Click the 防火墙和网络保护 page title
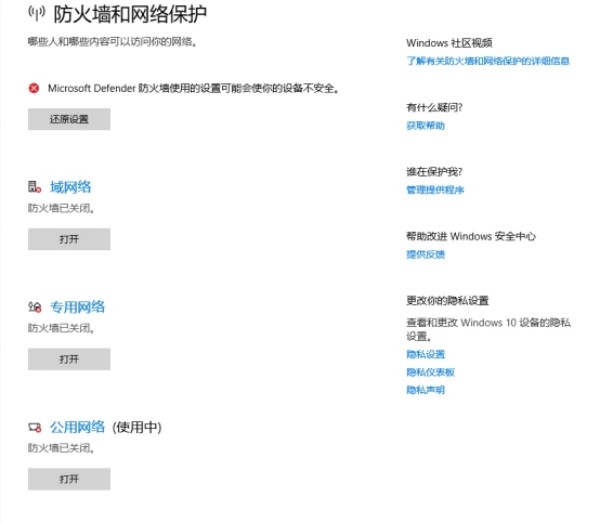The height and width of the screenshot is (523, 600). (x=131, y=15)
